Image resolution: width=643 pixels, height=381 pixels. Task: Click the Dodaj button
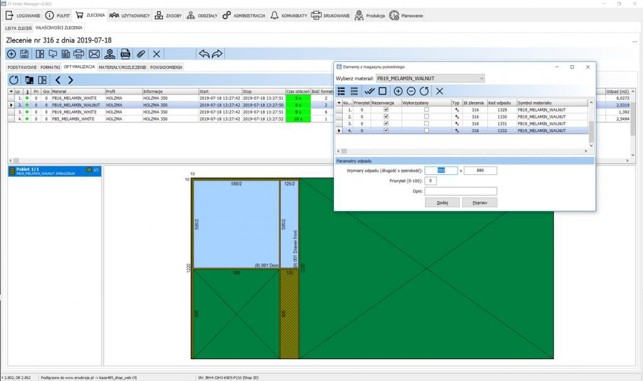coord(442,203)
